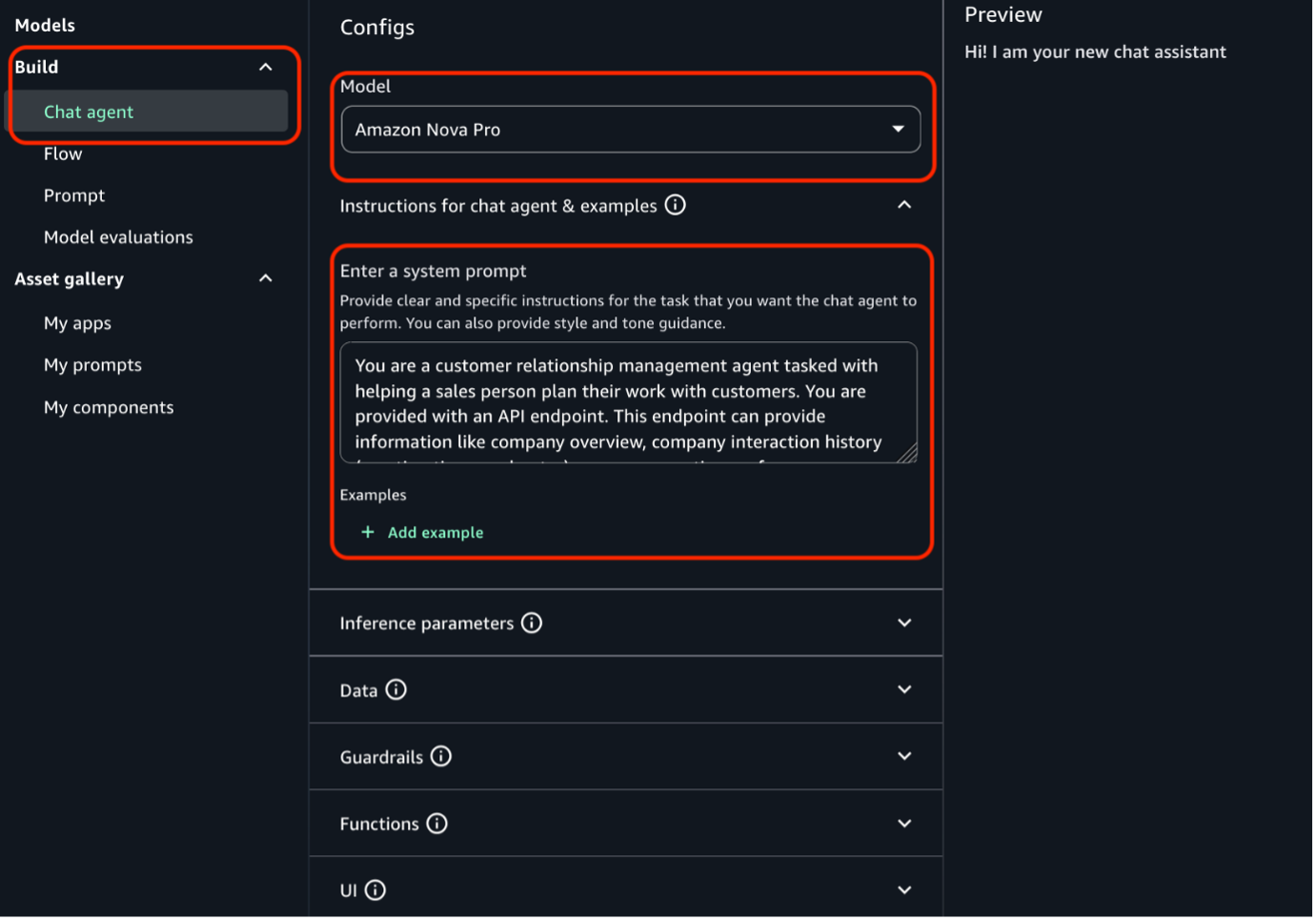Click the Guardrails info icon
Image resolution: width=1316 pixels, height=920 pixels.
coord(441,757)
